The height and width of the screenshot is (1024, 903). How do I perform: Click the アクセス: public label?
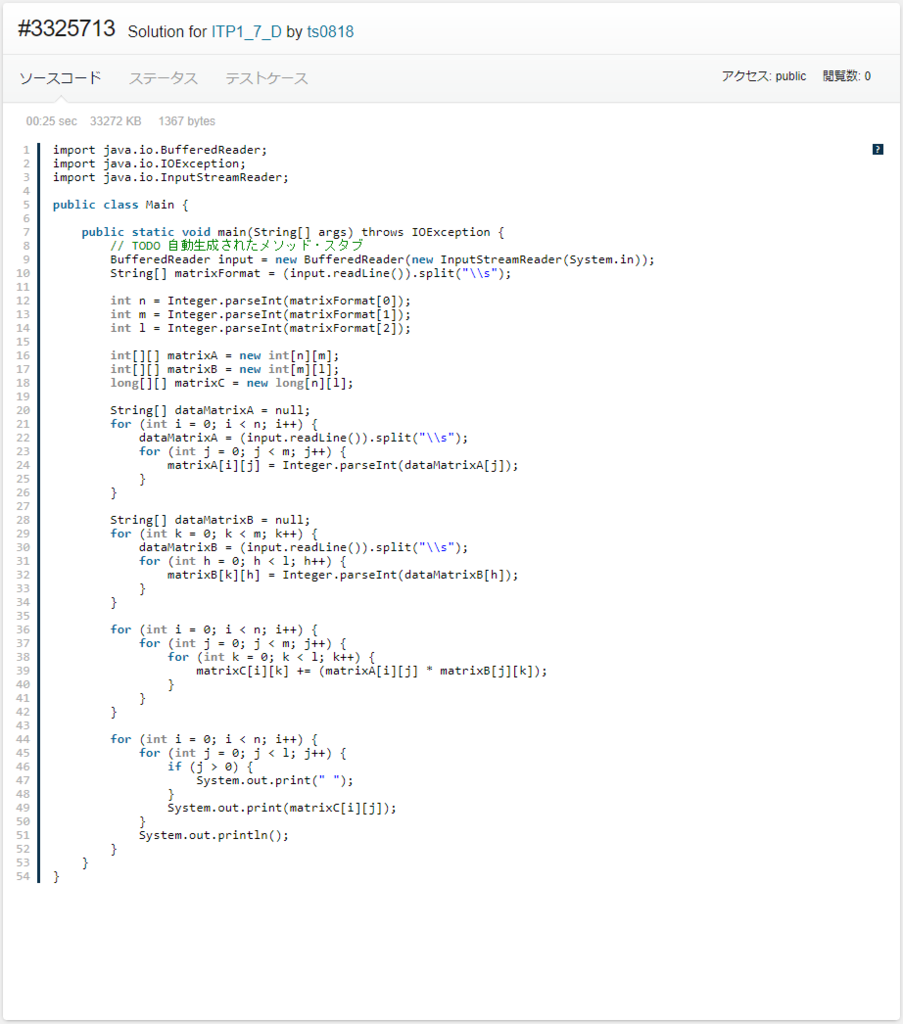(764, 76)
